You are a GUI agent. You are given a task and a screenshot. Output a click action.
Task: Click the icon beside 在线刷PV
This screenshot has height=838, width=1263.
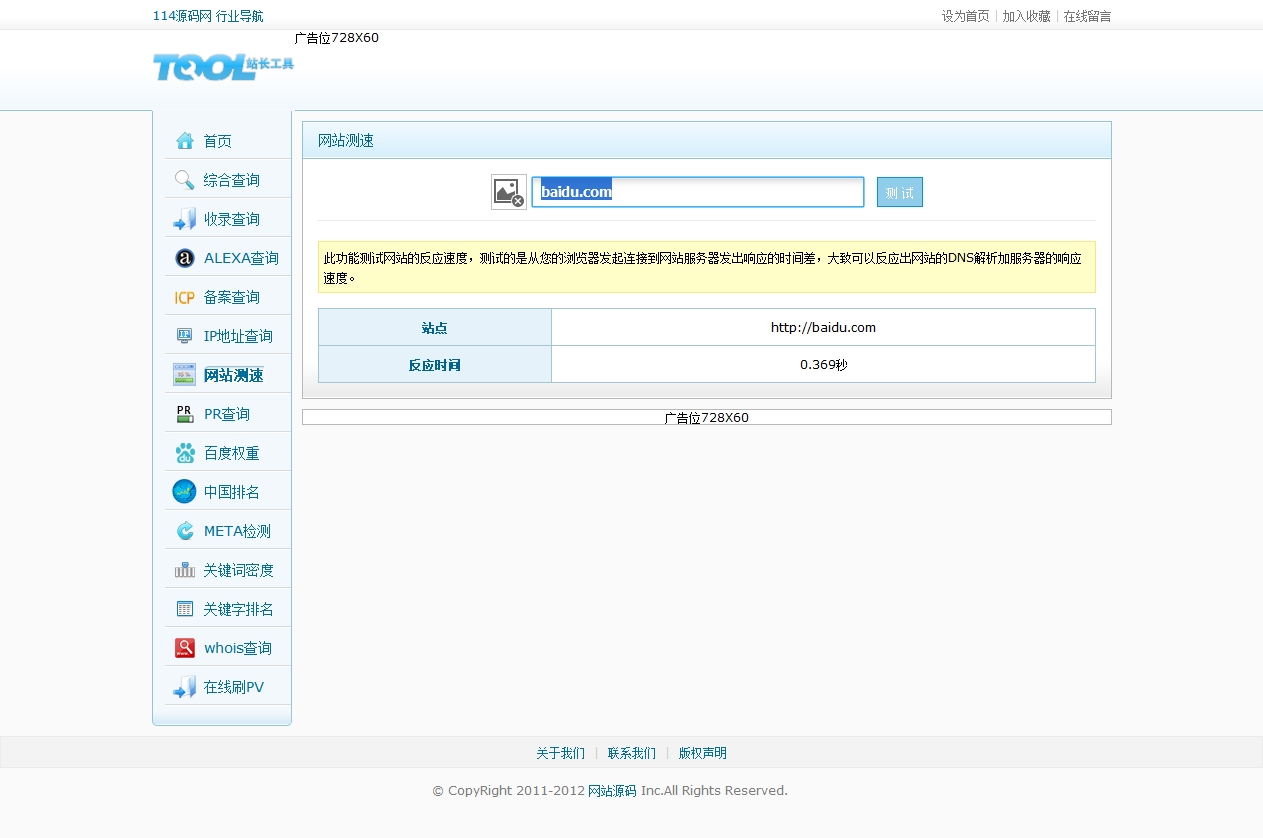(x=185, y=687)
